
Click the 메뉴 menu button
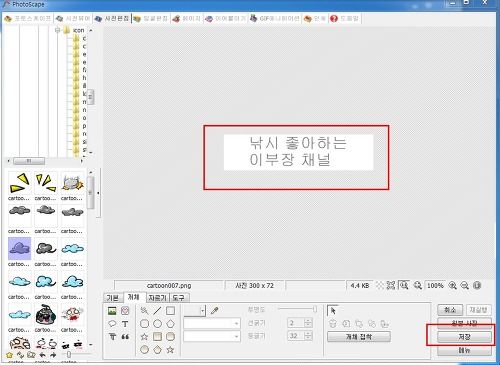(464, 350)
